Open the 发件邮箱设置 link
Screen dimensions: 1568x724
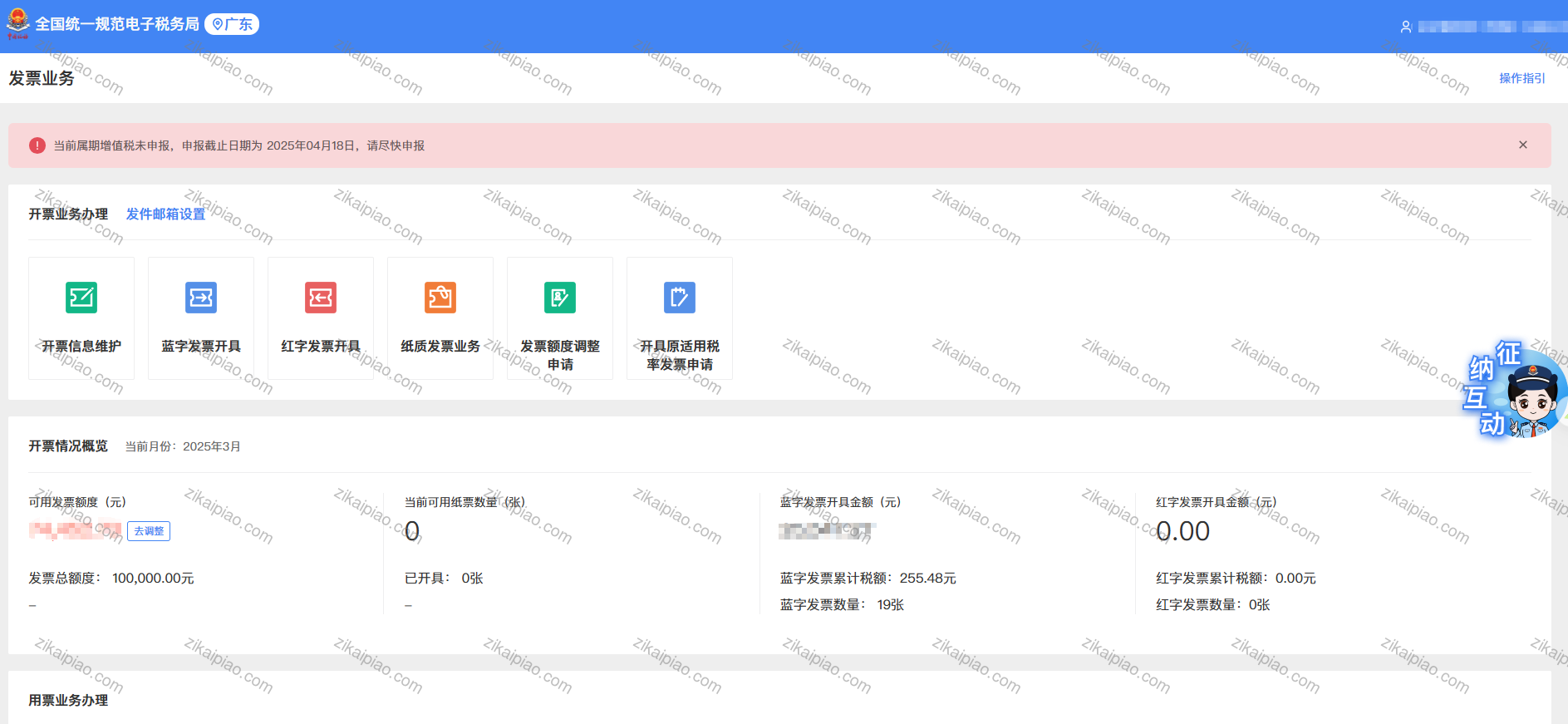pos(165,214)
